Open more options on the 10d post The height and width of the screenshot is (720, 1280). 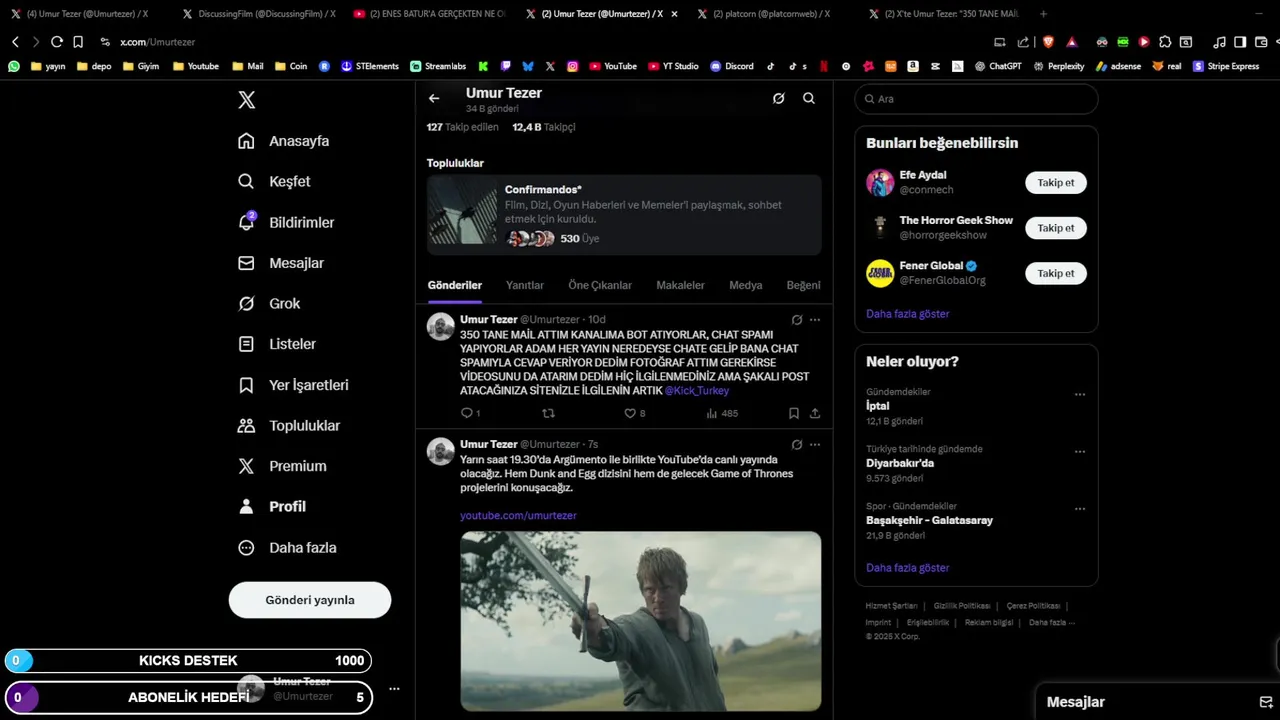[x=815, y=320]
